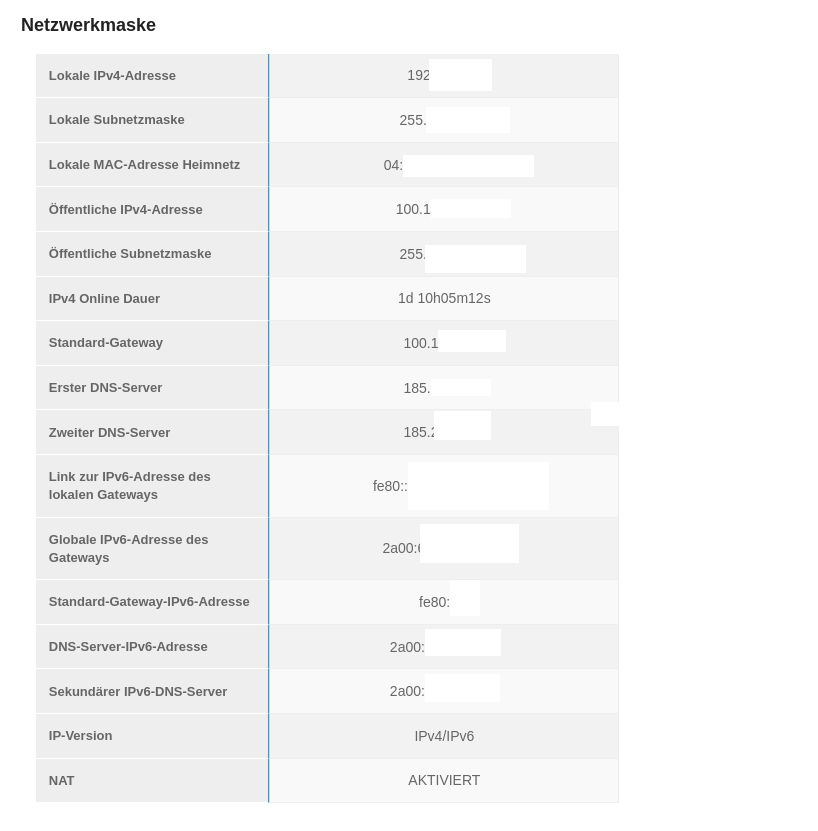
Task: Select the Lokale MAC-Adresse Heimnetz label
Action: tap(144, 165)
